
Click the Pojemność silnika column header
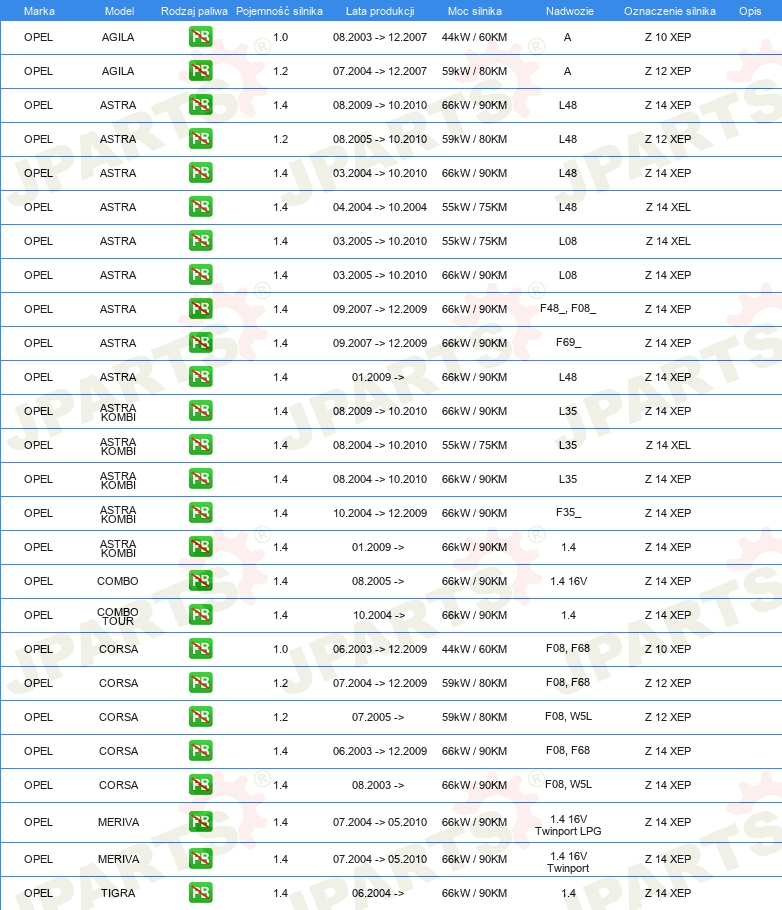[x=279, y=11]
